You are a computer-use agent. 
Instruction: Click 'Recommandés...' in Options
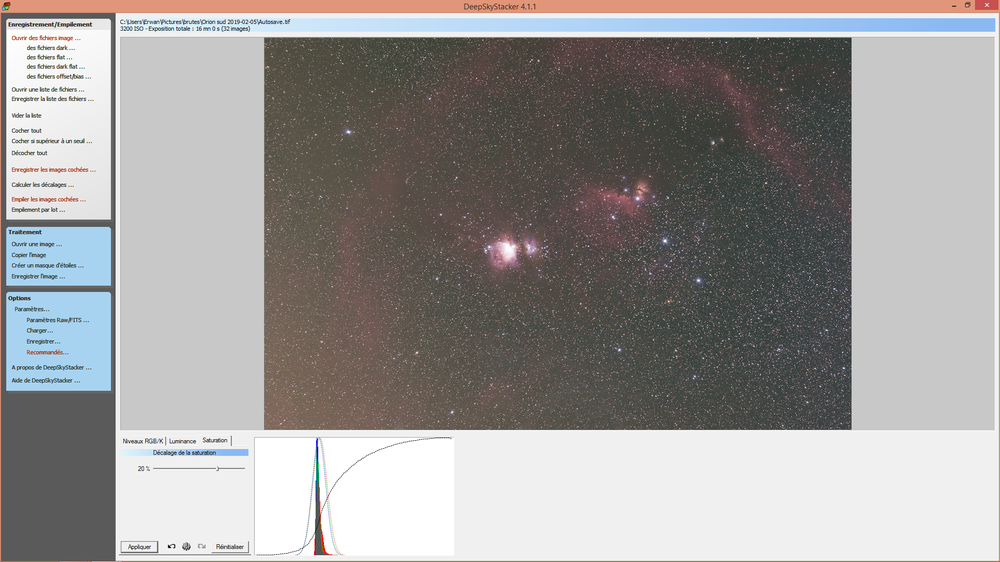[47, 352]
